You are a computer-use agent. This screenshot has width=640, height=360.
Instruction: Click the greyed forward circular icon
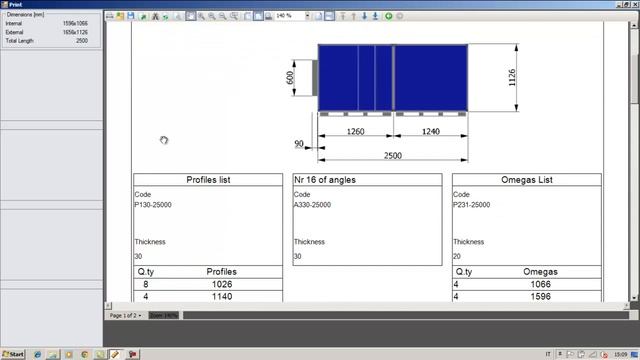tap(400, 16)
